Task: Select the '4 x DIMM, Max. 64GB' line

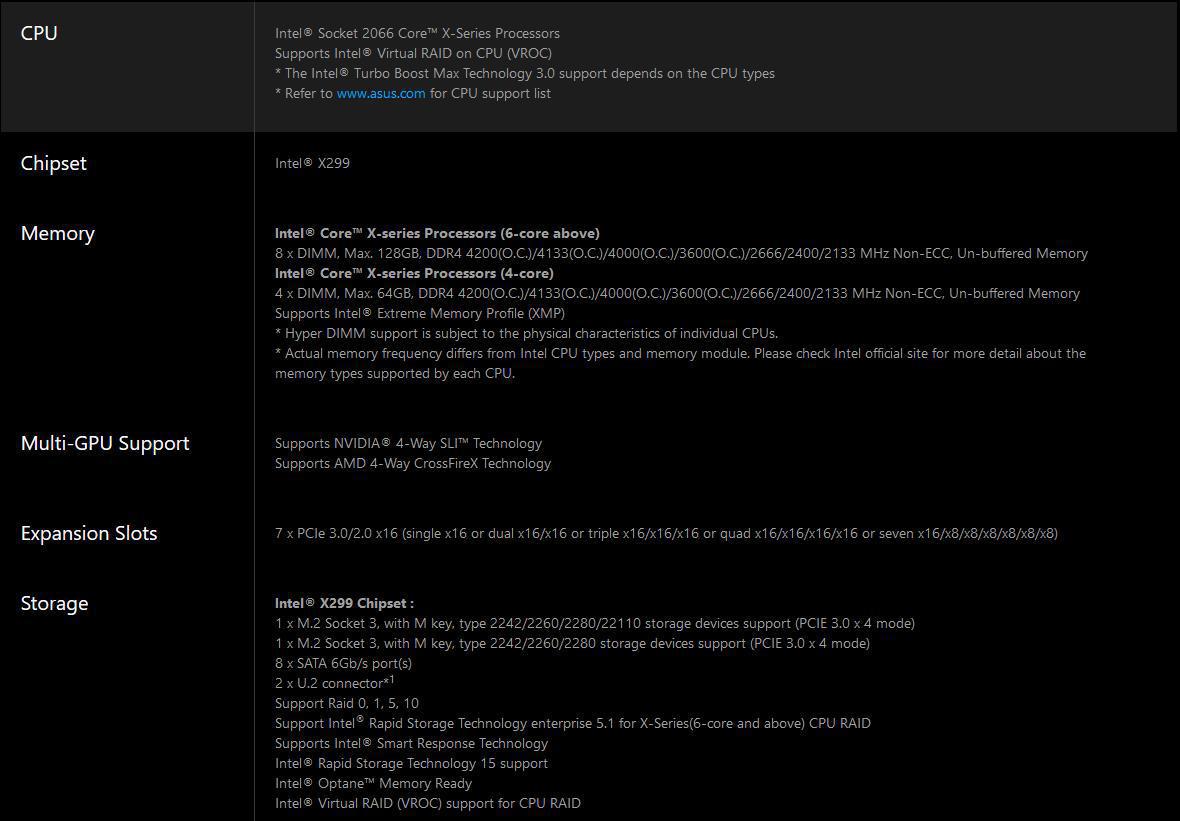Action: tap(677, 293)
